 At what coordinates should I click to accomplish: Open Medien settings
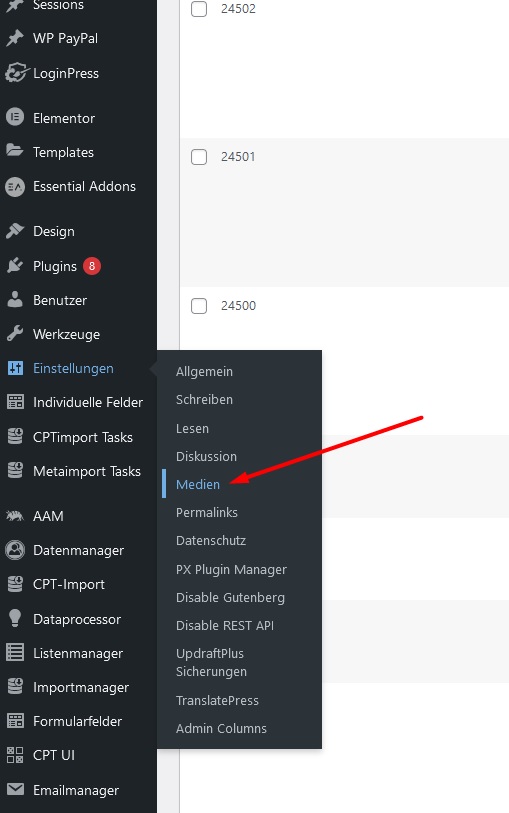coord(198,485)
